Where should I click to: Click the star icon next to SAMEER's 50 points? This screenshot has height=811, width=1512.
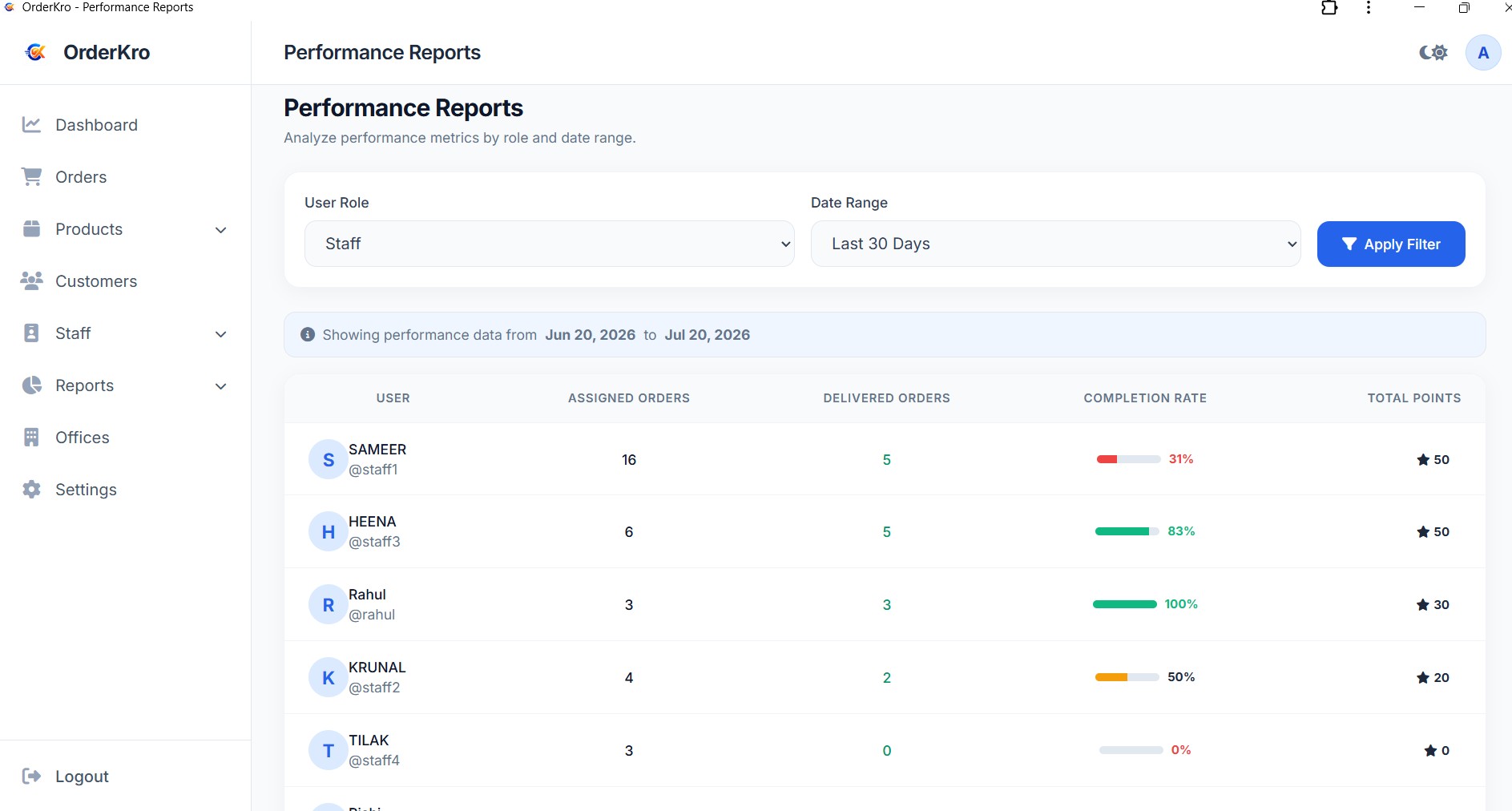point(1423,459)
